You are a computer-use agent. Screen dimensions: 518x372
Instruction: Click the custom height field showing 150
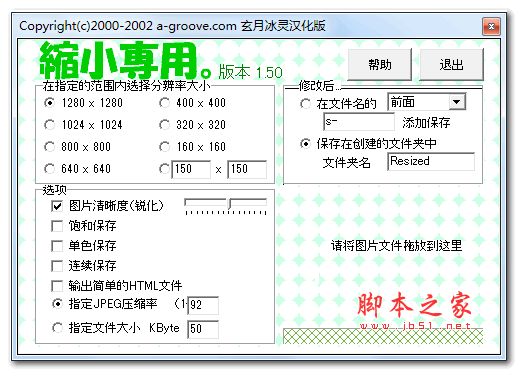247,169
